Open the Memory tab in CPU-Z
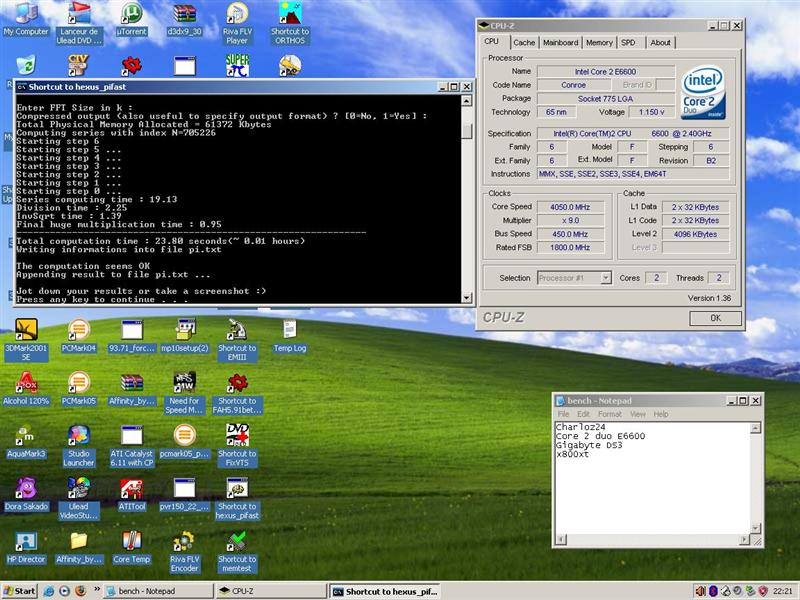Image resolution: width=800 pixels, height=600 pixels. click(599, 43)
